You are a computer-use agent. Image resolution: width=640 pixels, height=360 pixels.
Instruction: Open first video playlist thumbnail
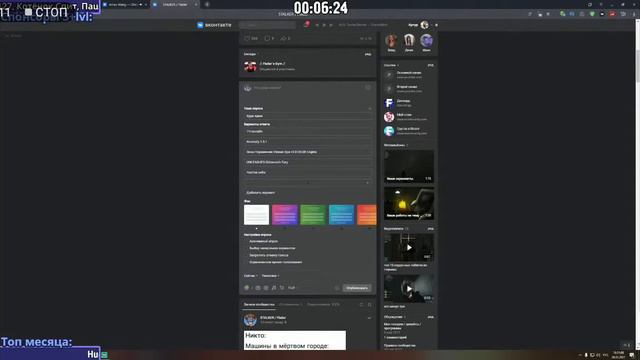click(409, 167)
